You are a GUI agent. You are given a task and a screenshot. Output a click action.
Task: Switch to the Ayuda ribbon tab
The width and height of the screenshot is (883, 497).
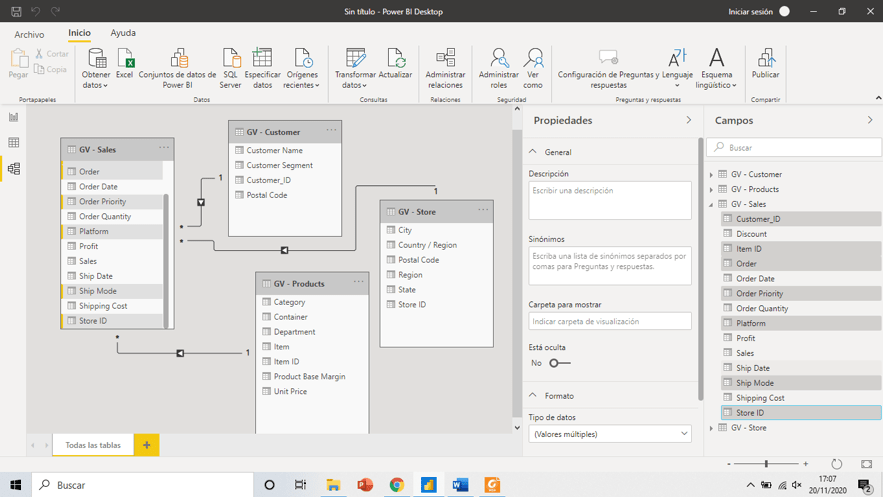(123, 34)
